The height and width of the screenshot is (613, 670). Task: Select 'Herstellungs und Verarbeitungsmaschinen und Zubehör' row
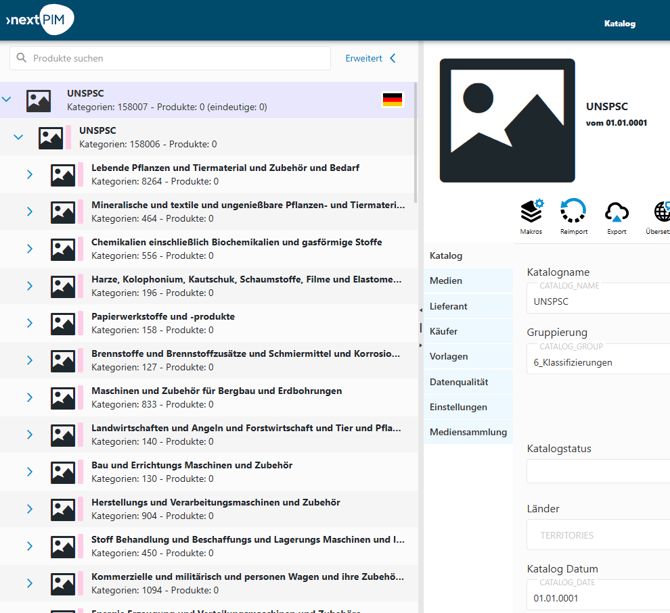(x=209, y=509)
